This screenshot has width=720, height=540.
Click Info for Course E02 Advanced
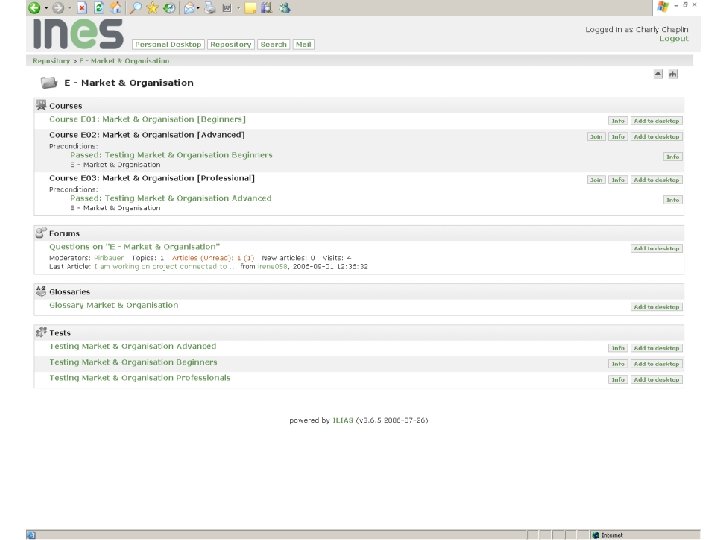click(618, 137)
